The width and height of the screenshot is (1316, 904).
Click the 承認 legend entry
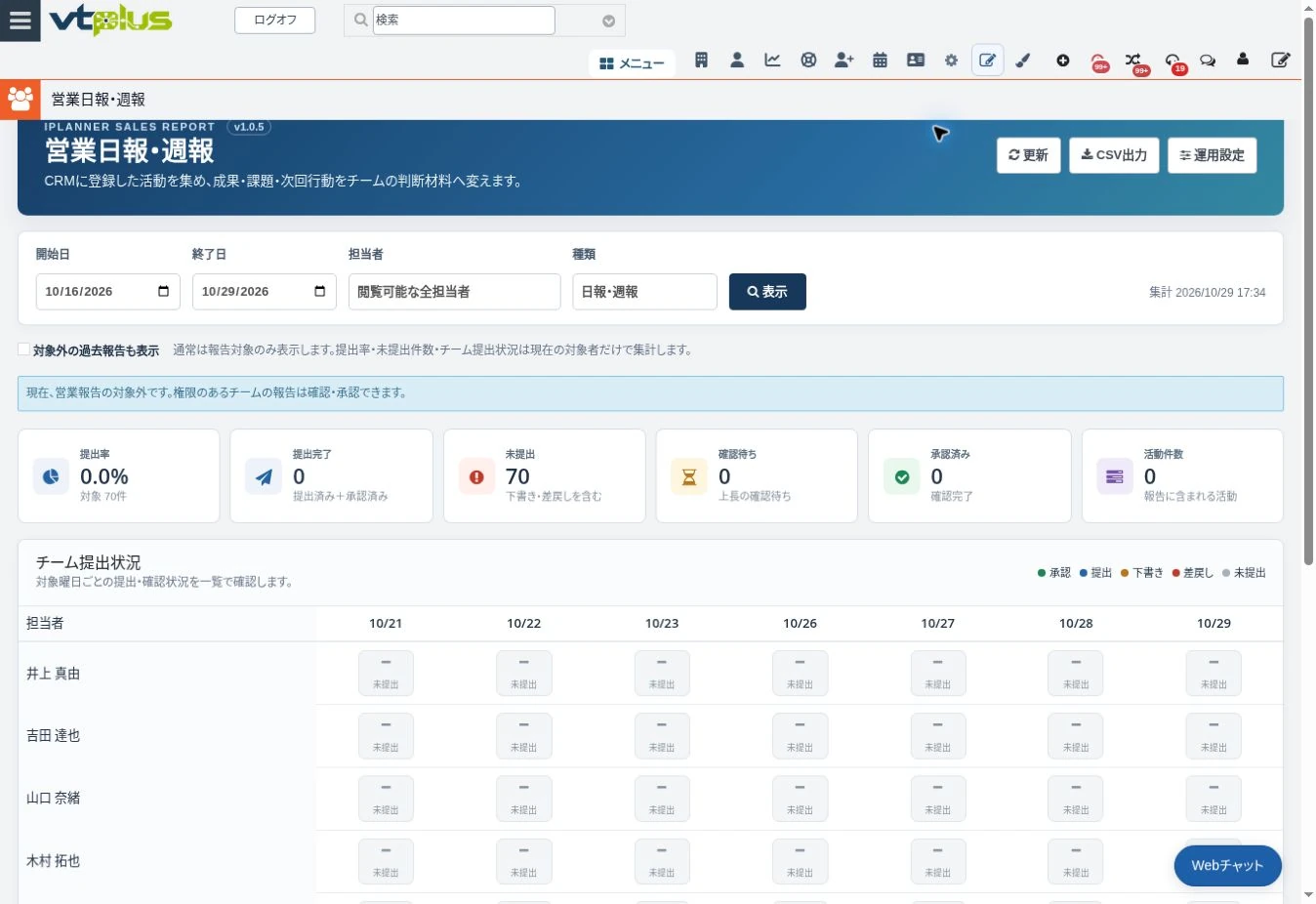point(1054,573)
